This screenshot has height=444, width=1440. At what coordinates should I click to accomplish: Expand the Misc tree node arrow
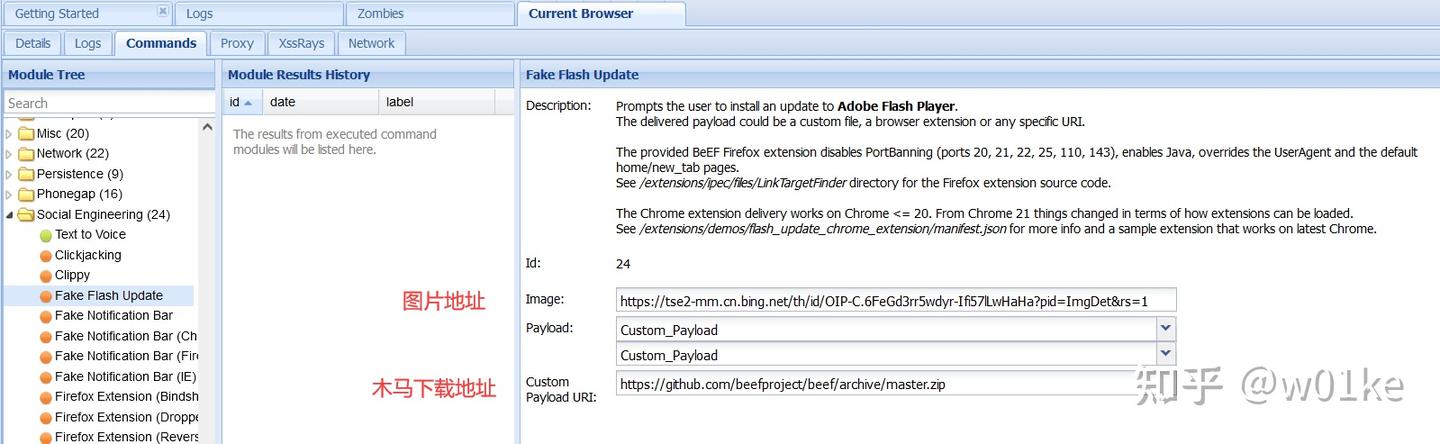(x=10, y=134)
